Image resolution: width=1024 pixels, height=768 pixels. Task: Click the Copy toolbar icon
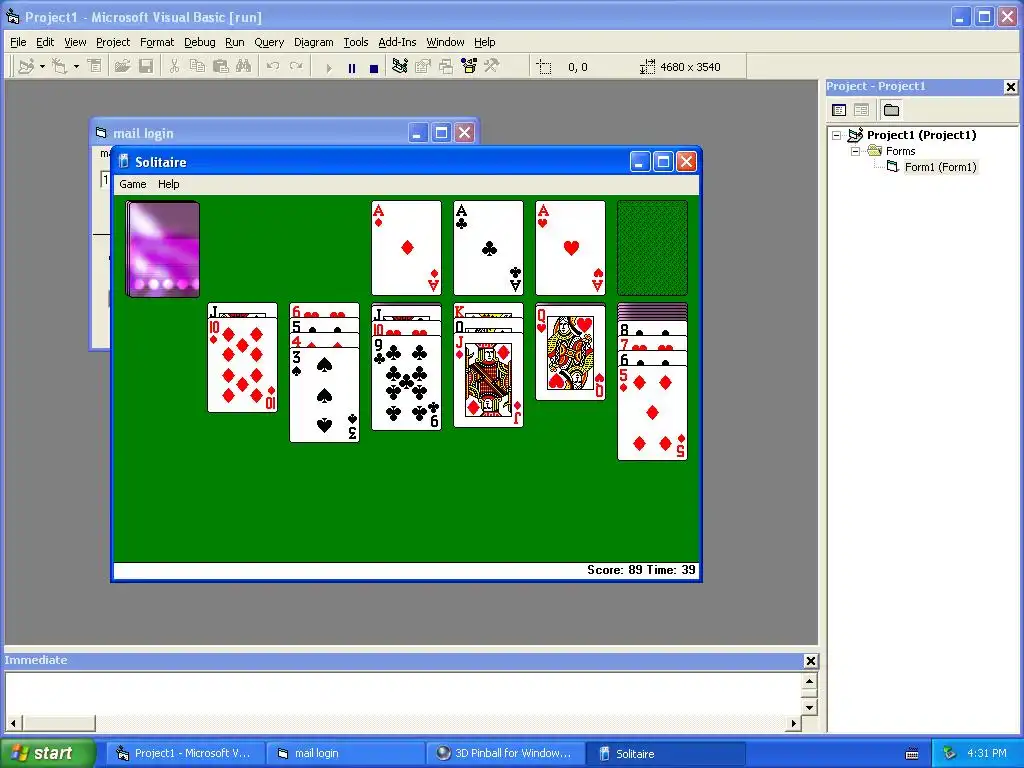[197, 67]
